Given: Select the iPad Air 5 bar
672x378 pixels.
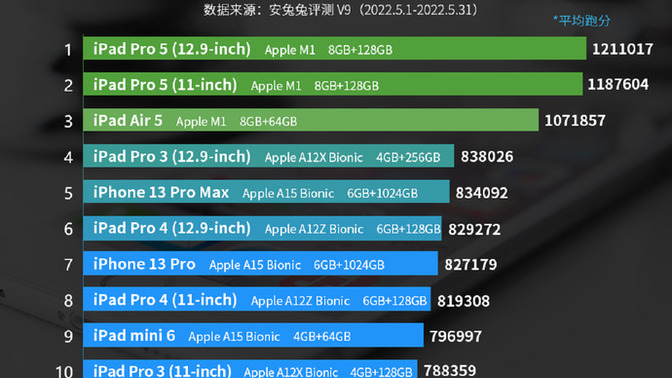Looking at the screenshot, I should coord(311,120).
